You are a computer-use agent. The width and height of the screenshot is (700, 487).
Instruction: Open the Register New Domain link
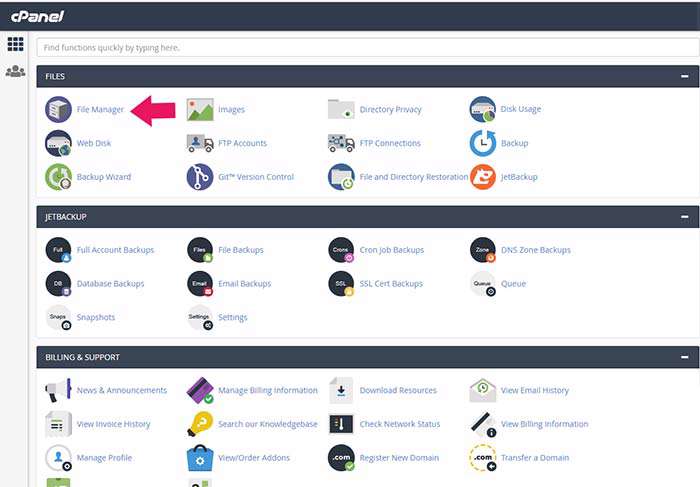pyautogui.click(x=399, y=458)
